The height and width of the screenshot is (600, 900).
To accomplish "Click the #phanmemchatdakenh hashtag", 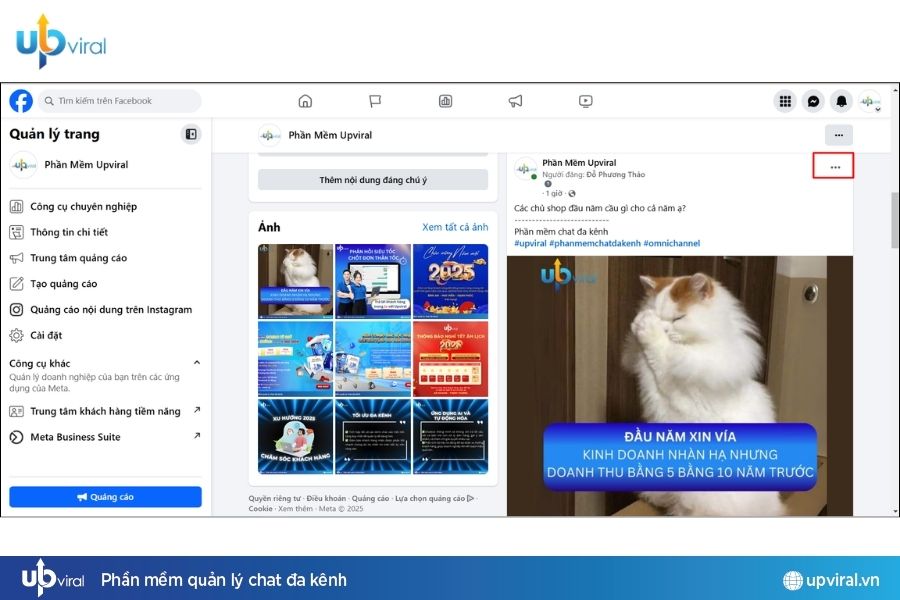I will pyautogui.click(x=595, y=243).
